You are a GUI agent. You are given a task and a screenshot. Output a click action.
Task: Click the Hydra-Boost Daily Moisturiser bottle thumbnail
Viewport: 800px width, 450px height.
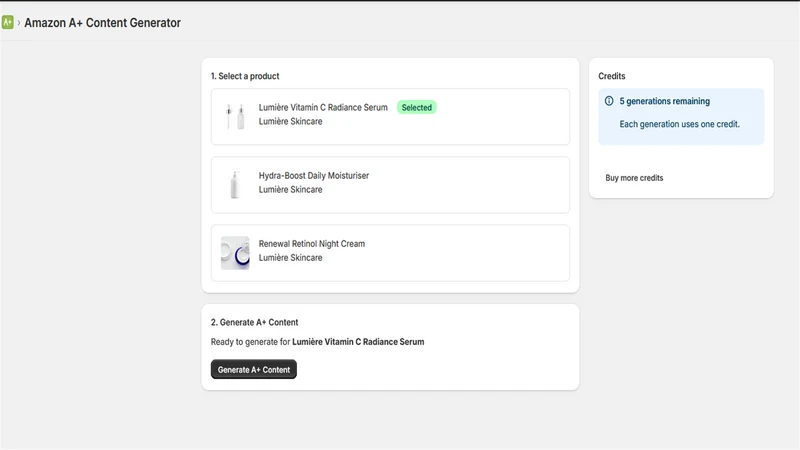[x=235, y=185]
